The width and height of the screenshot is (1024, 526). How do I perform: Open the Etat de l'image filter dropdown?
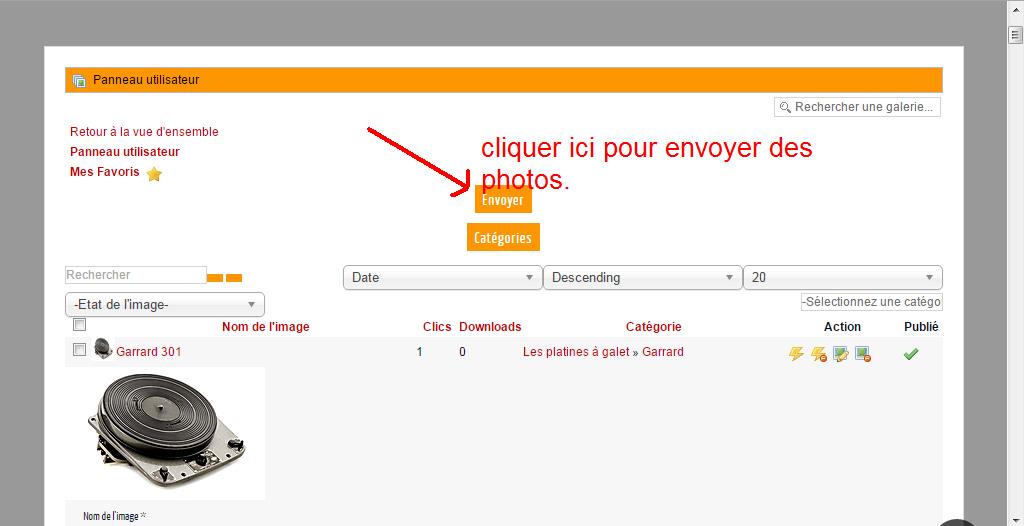[164, 305]
